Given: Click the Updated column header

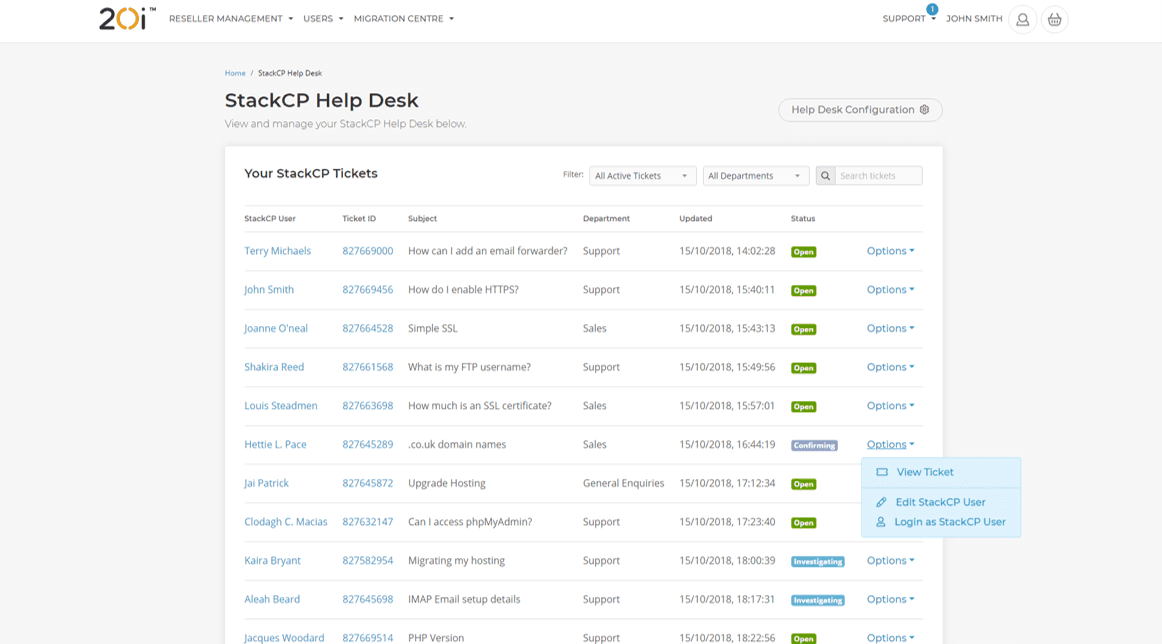Looking at the screenshot, I should 695,219.
